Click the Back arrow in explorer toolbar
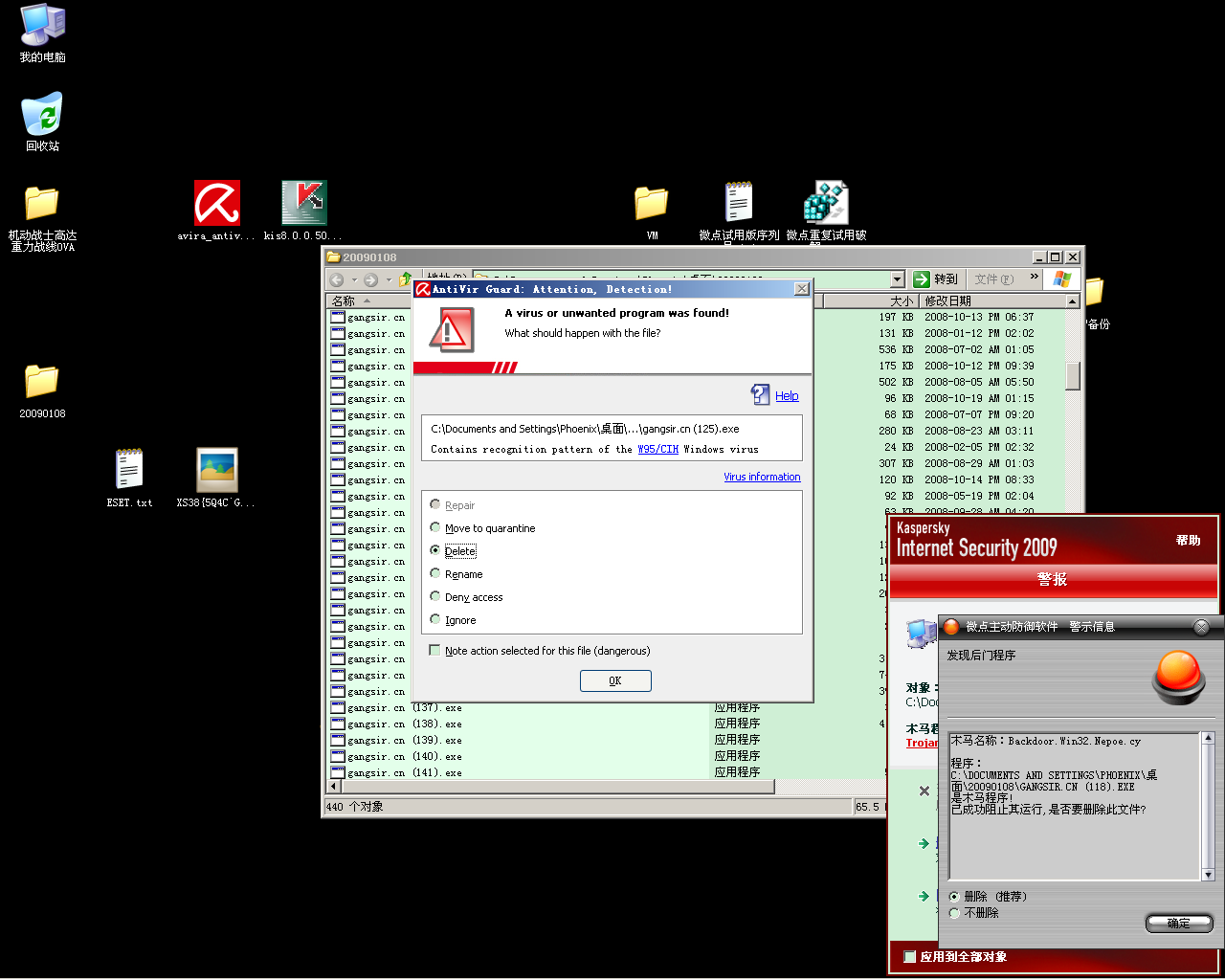Image resolution: width=1225 pixels, height=980 pixels. point(337,279)
